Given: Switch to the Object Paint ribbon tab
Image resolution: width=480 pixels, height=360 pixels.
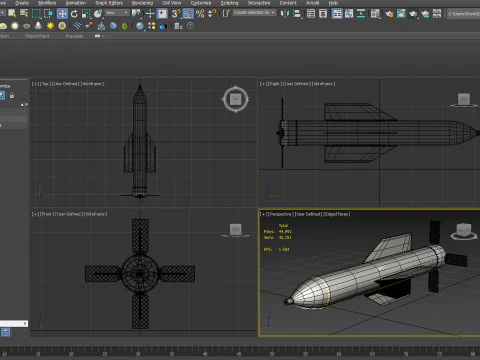Looking at the screenshot, I should (37, 36).
